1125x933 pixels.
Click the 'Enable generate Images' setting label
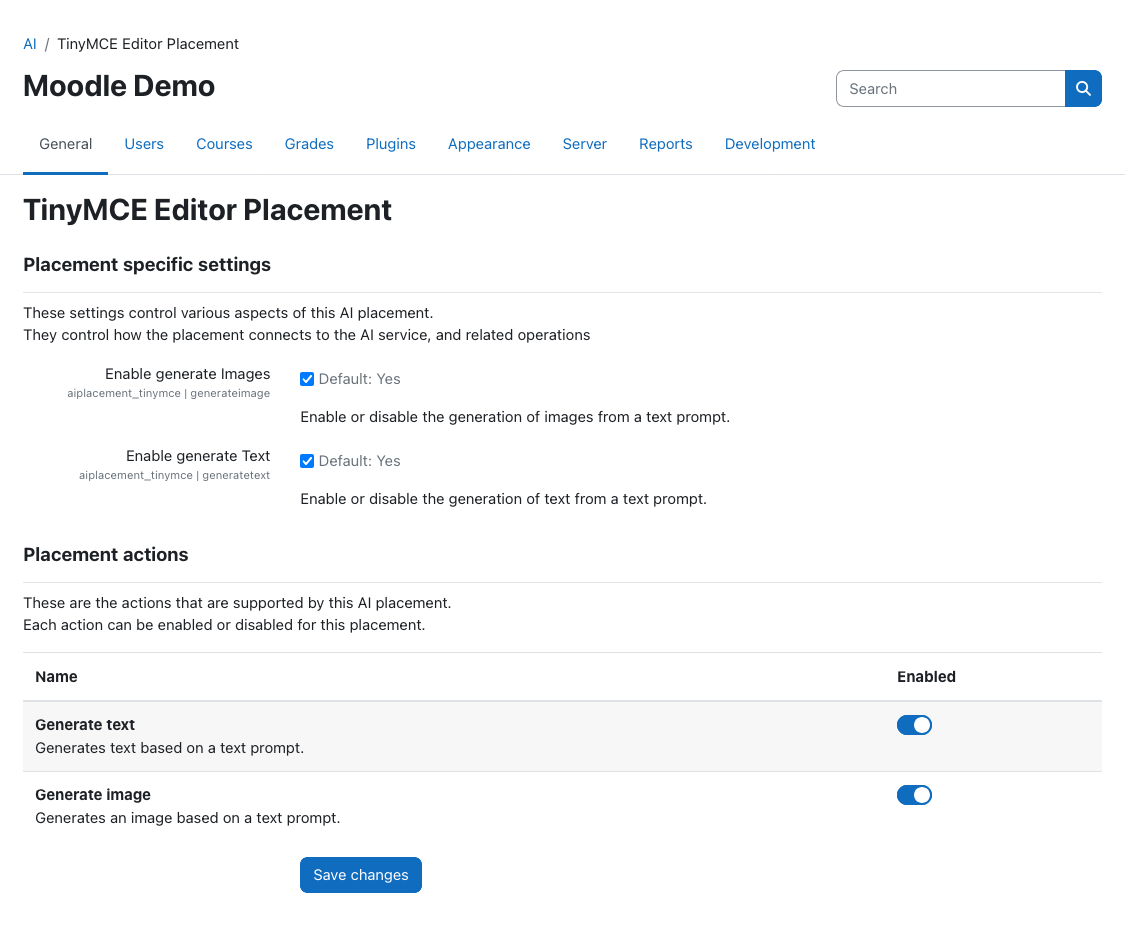[x=188, y=374]
